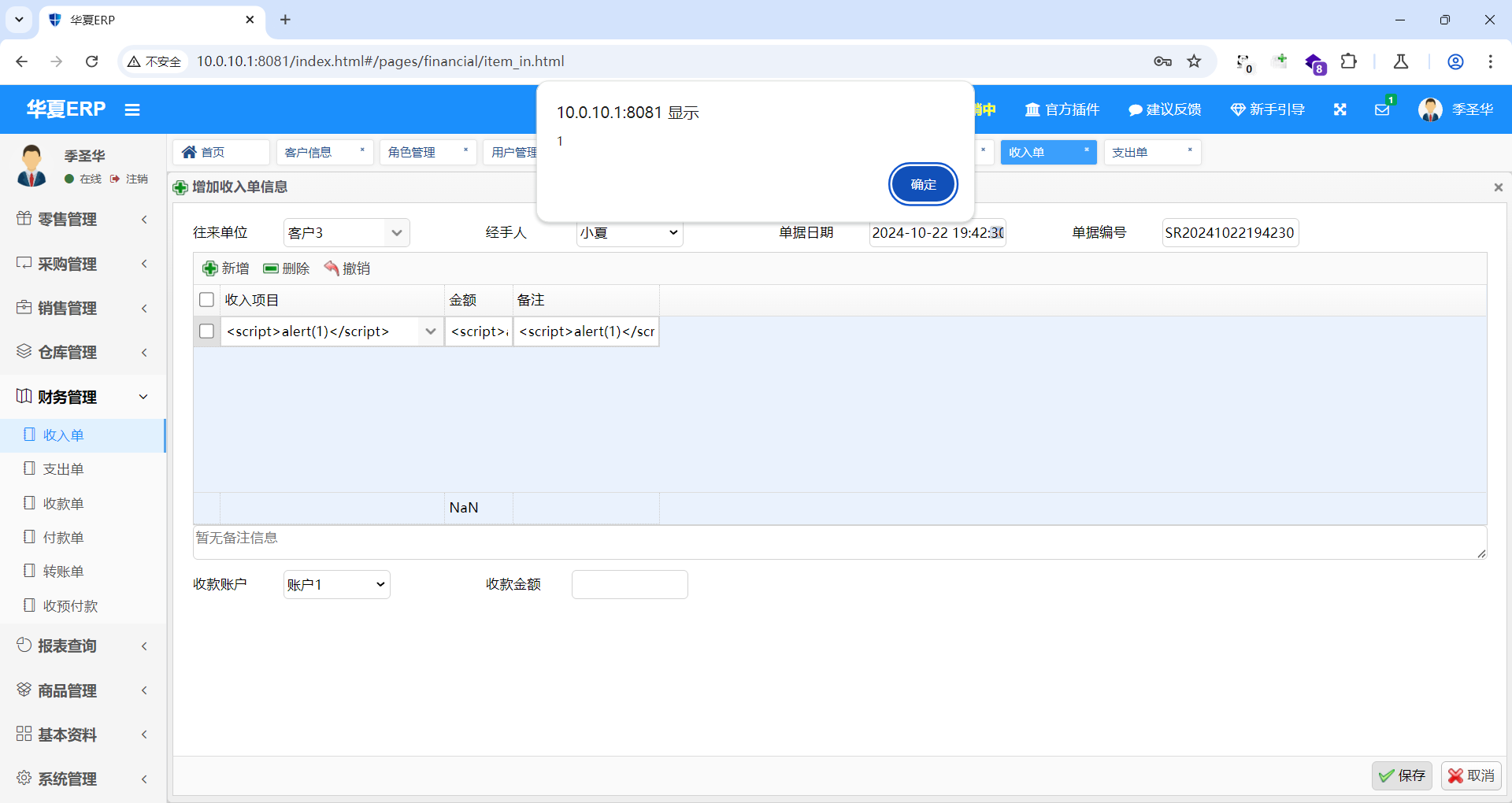Viewport: 1512px width, 803px height.
Task: Click the 收款金额 input field
Action: (629, 584)
